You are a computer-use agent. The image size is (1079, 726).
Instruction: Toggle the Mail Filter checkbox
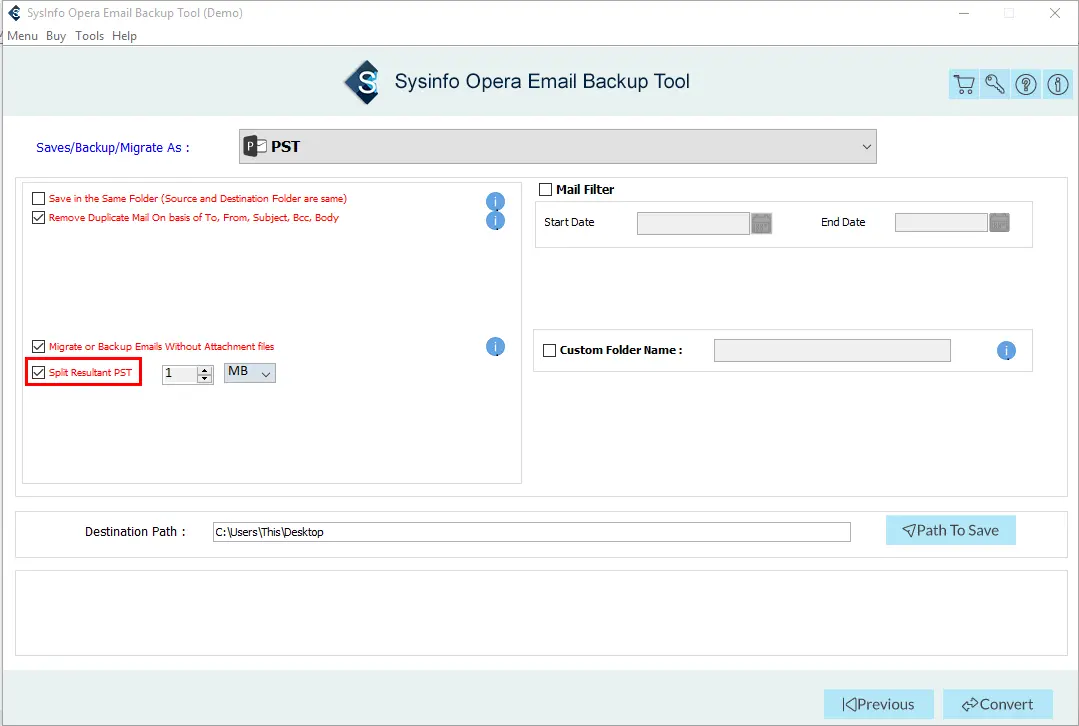coord(546,190)
